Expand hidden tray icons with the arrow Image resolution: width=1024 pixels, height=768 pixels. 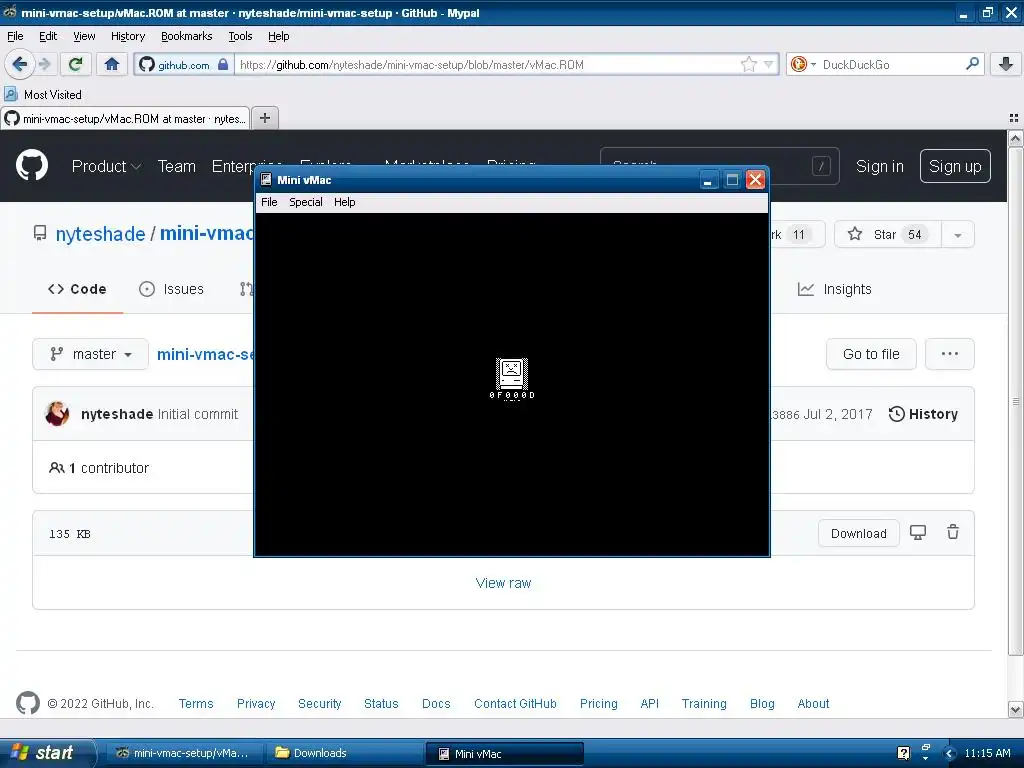[949, 754]
